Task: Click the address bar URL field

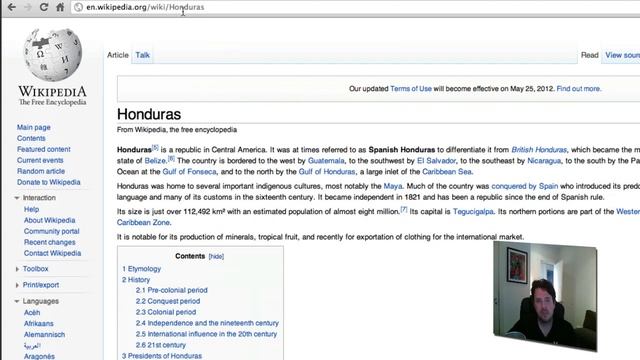Action: pos(355,7)
